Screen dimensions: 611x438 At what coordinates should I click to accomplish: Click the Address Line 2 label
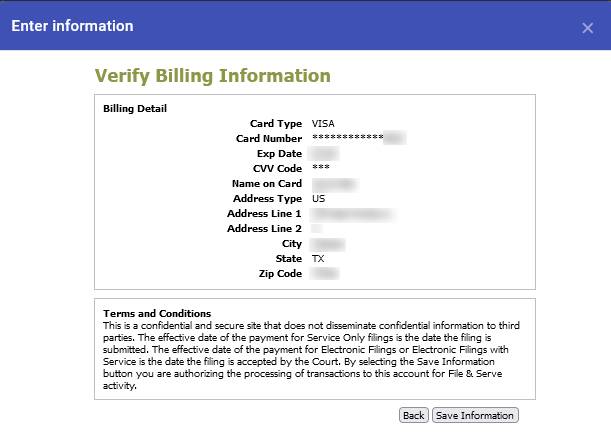265,229
